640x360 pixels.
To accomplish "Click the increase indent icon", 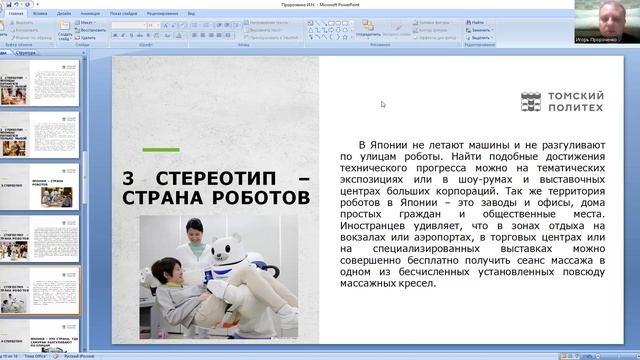I will pyautogui.click(x=227, y=25).
